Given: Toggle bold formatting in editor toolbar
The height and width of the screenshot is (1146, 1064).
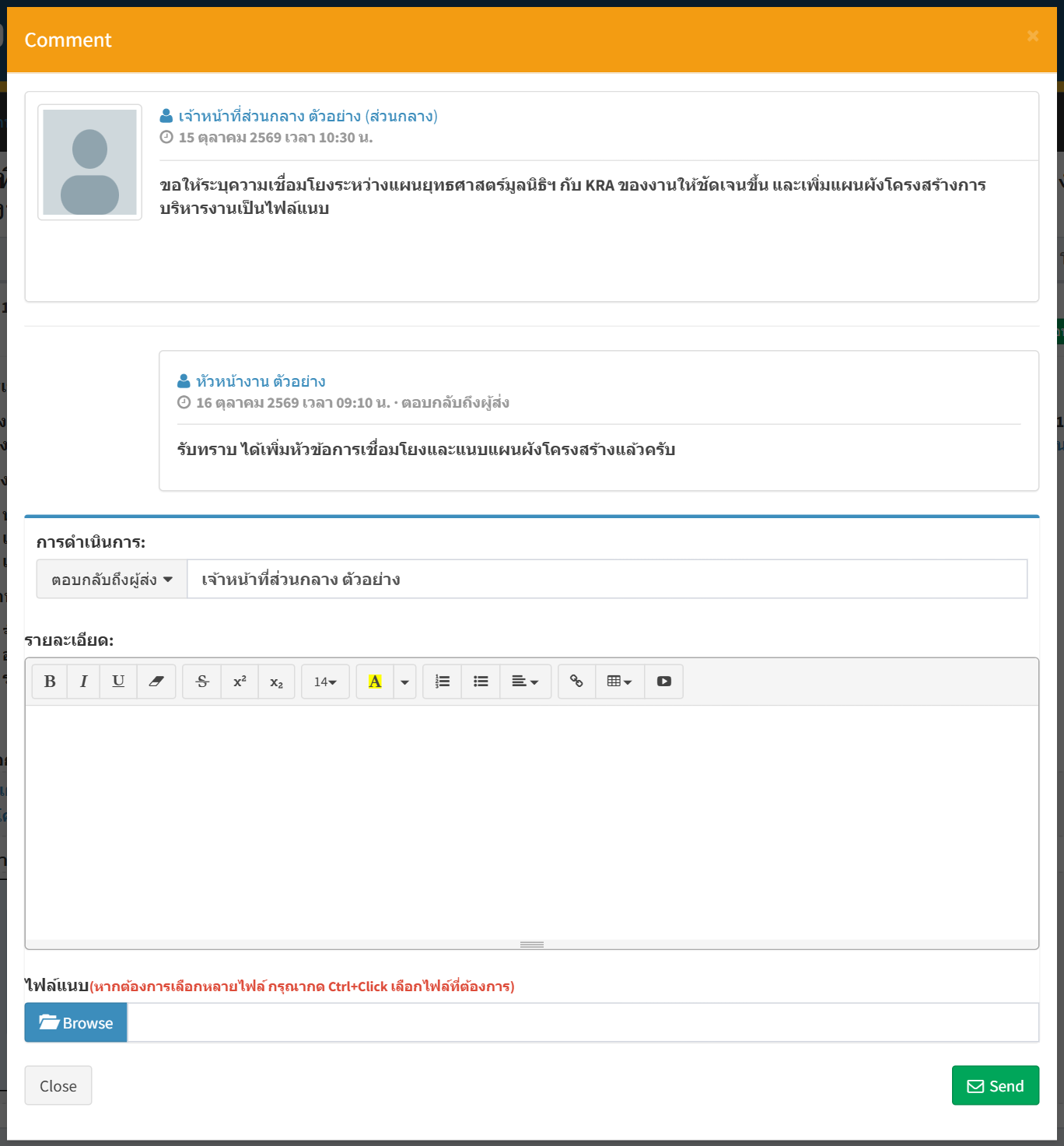Looking at the screenshot, I should (x=50, y=682).
